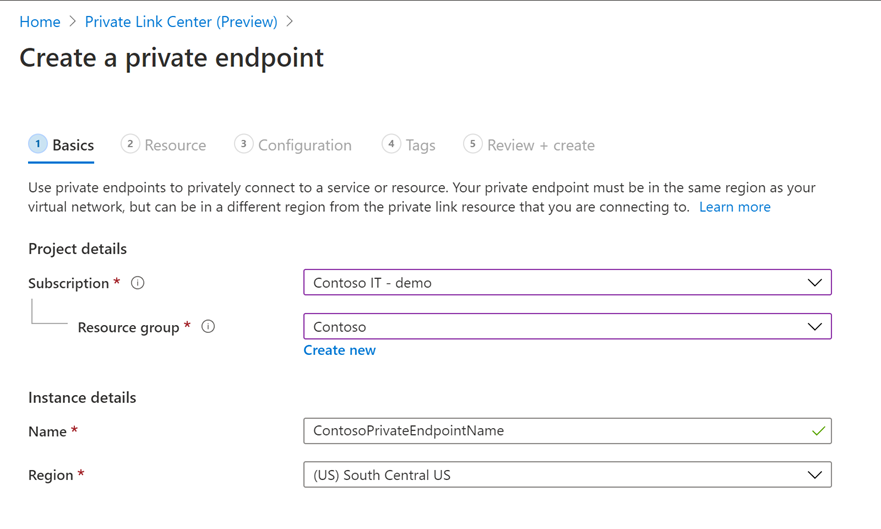
Task: Click the Resource group info icon
Action: click(x=208, y=327)
